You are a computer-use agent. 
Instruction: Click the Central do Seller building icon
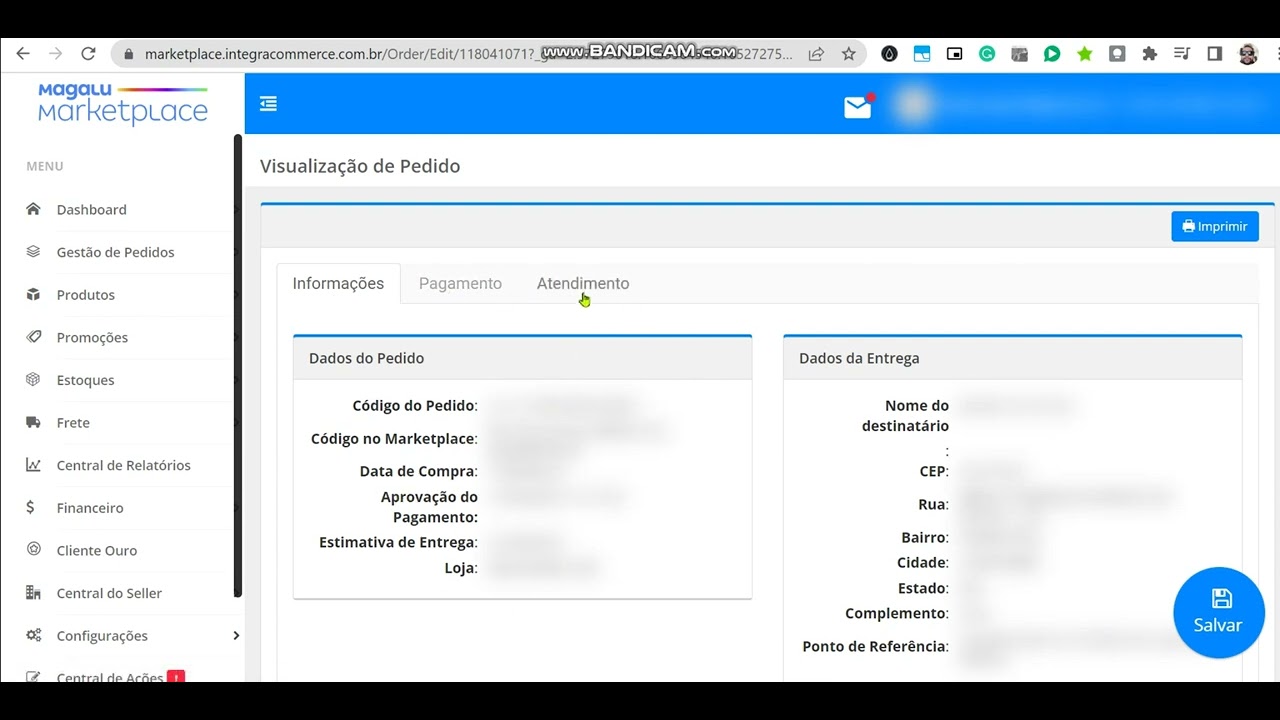pyautogui.click(x=33, y=593)
